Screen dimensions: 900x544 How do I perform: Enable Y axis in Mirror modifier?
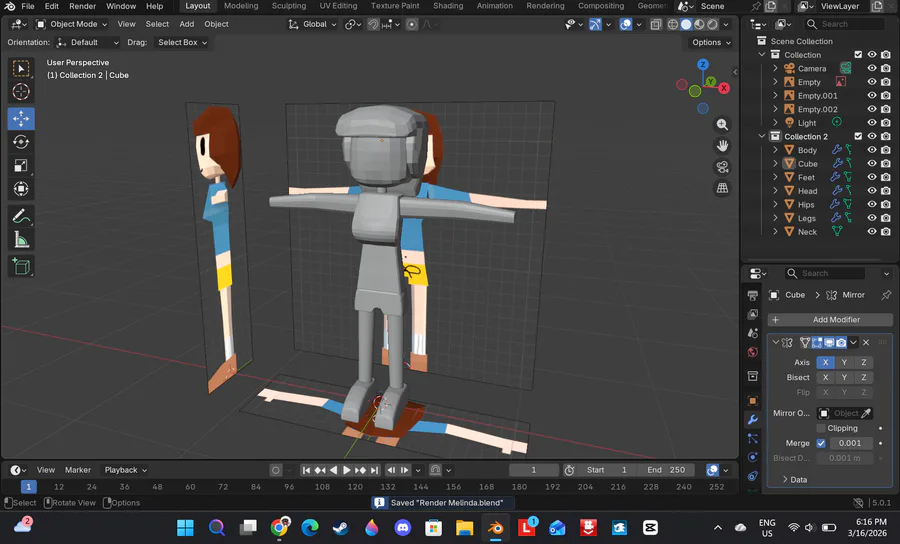[x=844, y=362]
